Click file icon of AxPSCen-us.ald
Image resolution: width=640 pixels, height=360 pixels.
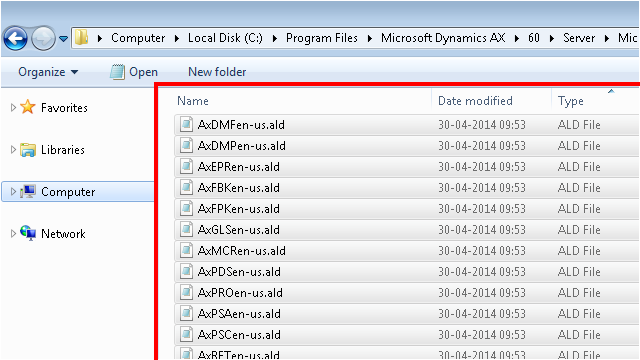[x=186, y=334]
